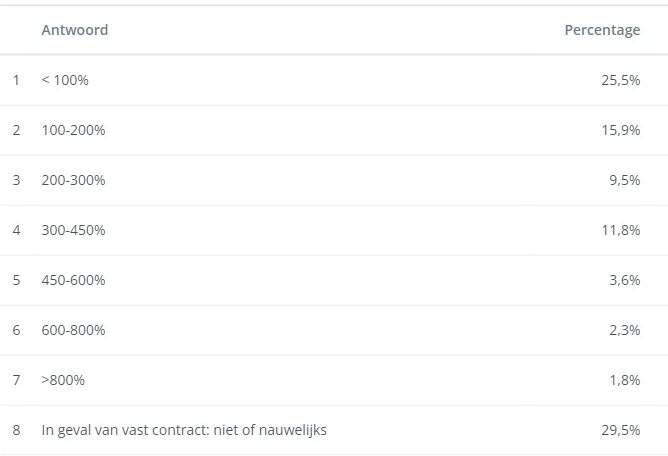Select 'In geval van vast contract' row

(184, 430)
